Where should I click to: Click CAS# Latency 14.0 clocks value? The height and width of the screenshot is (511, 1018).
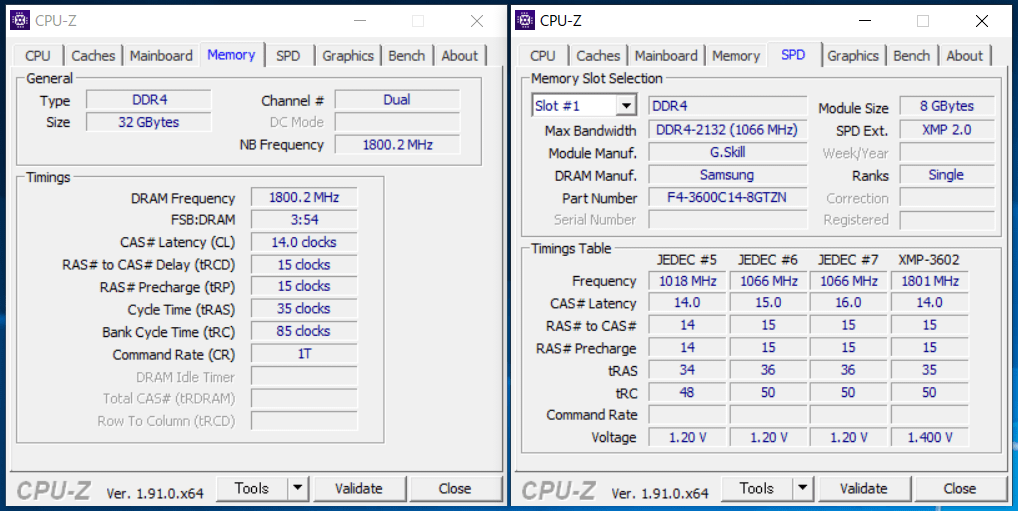pyautogui.click(x=304, y=242)
